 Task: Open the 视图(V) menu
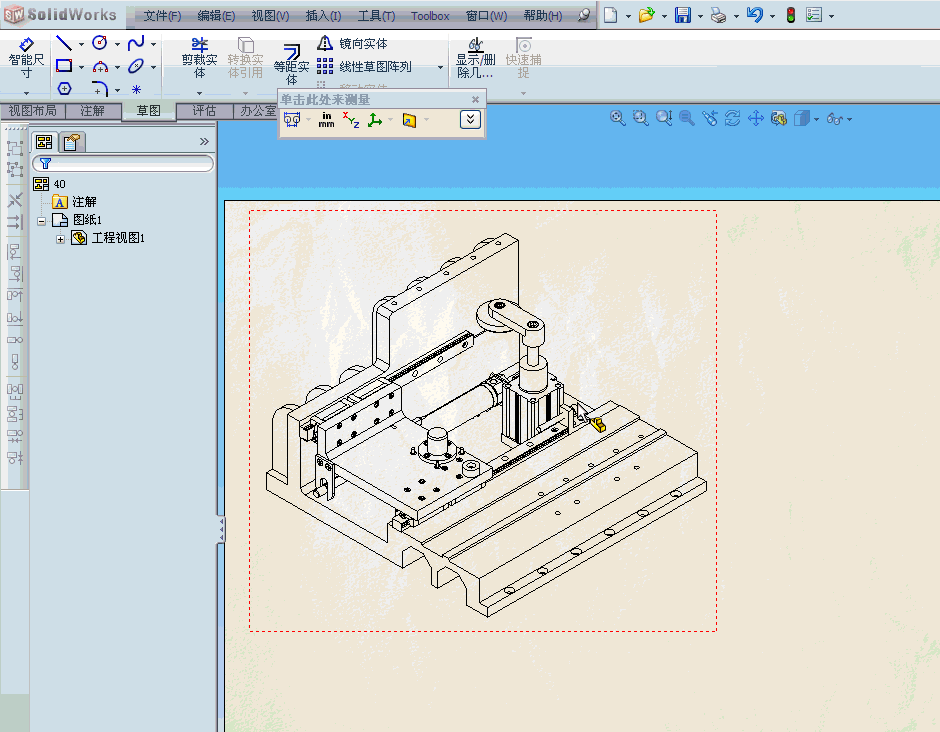click(x=270, y=16)
